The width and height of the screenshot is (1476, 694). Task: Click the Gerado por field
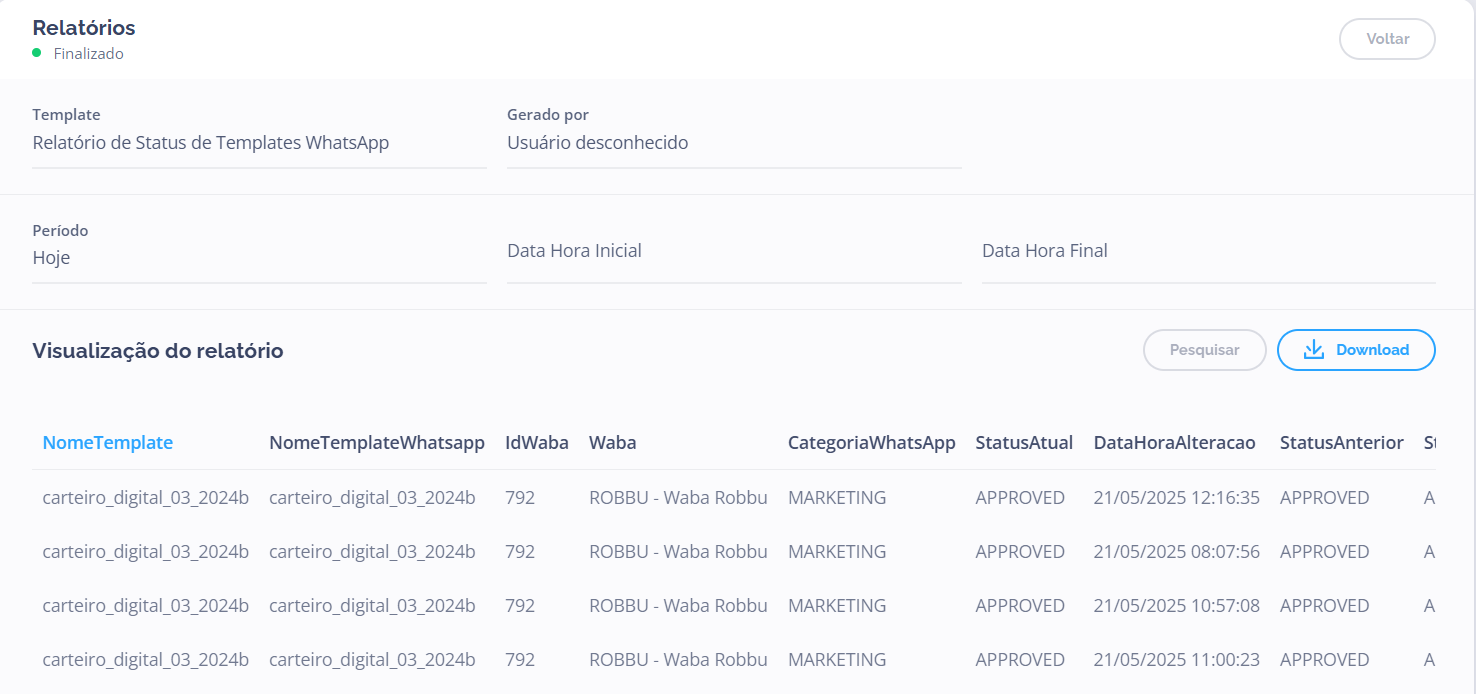[x=733, y=143]
